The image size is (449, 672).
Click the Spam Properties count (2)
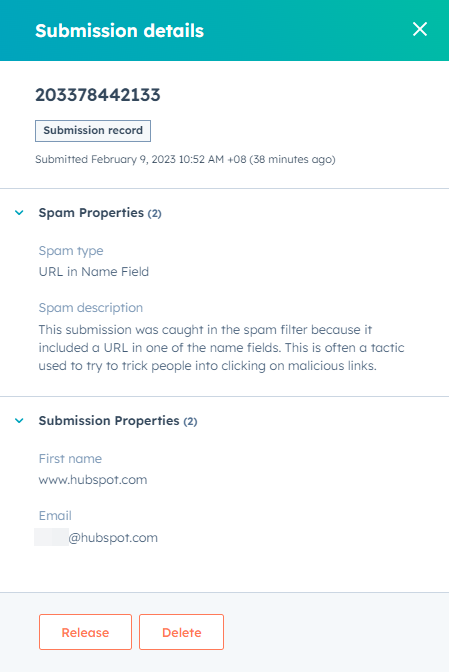(x=155, y=213)
